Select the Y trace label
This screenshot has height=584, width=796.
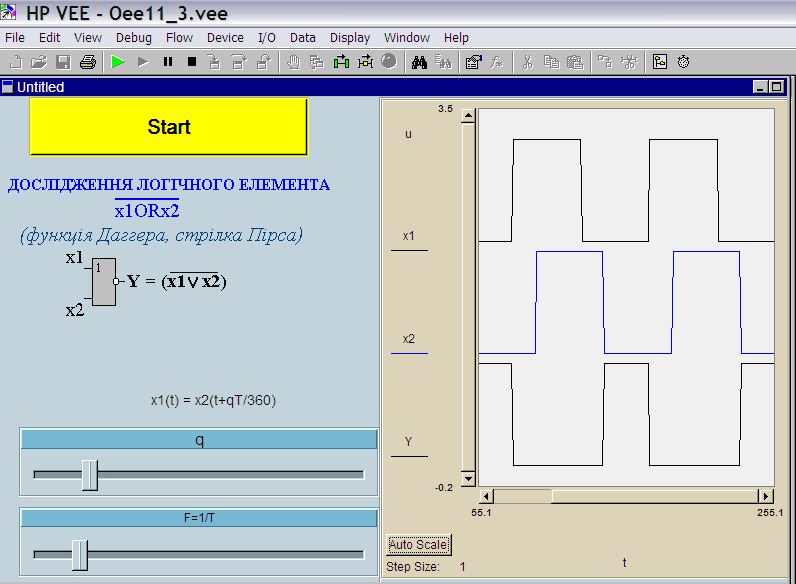coord(409,442)
